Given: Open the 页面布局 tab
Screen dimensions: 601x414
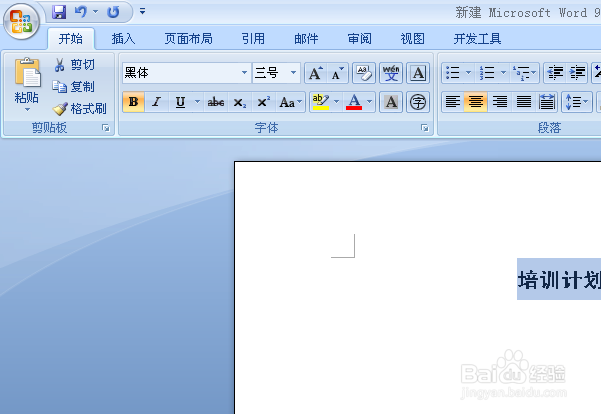Looking at the screenshot, I should coord(188,39).
